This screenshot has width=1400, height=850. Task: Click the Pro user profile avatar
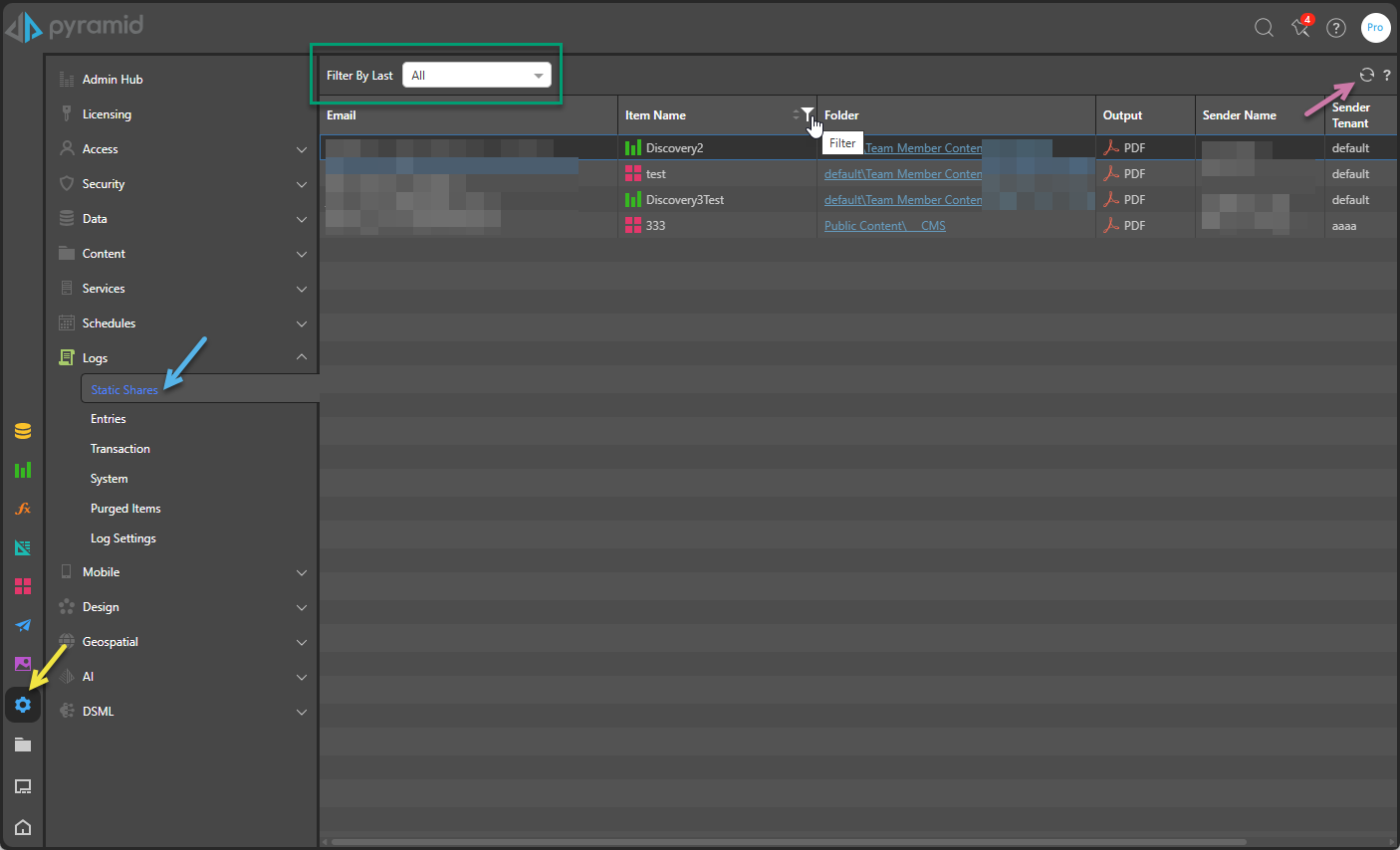pos(1375,28)
